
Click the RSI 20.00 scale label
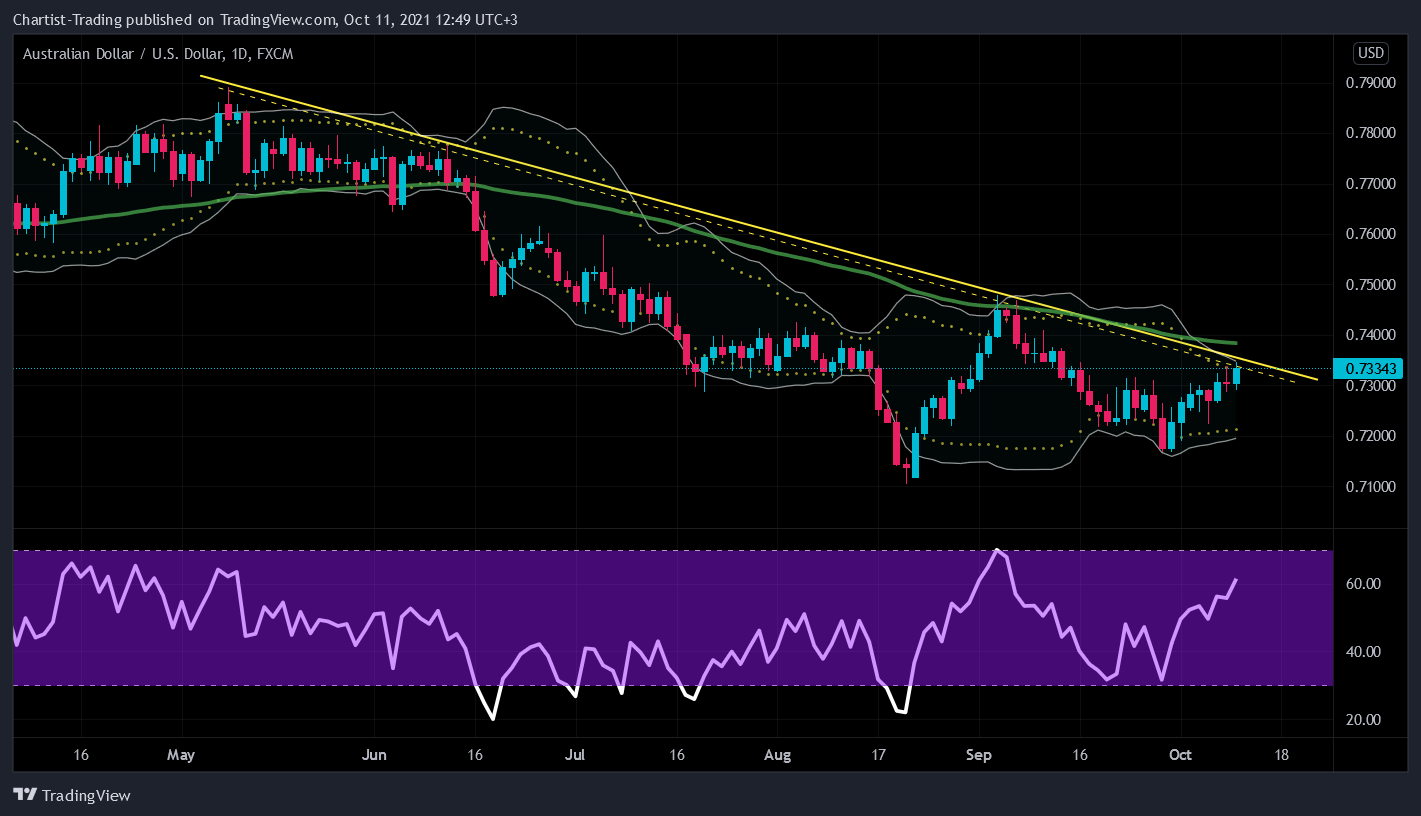pyautogui.click(x=1365, y=720)
